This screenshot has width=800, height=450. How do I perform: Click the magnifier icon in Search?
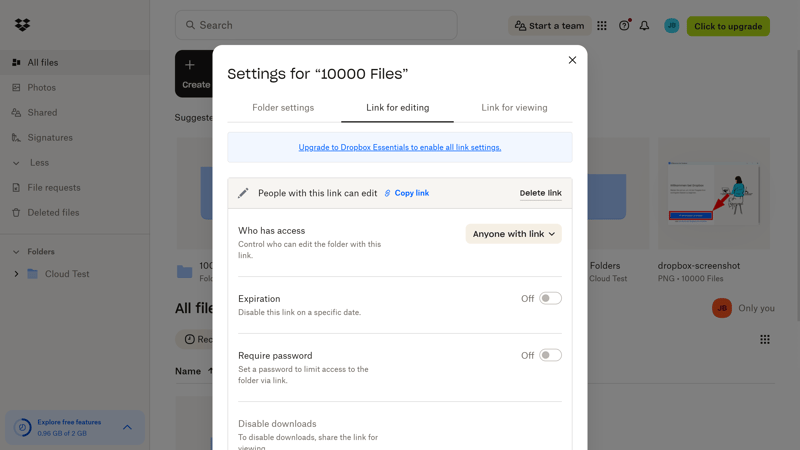pyautogui.click(x=190, y=25)
